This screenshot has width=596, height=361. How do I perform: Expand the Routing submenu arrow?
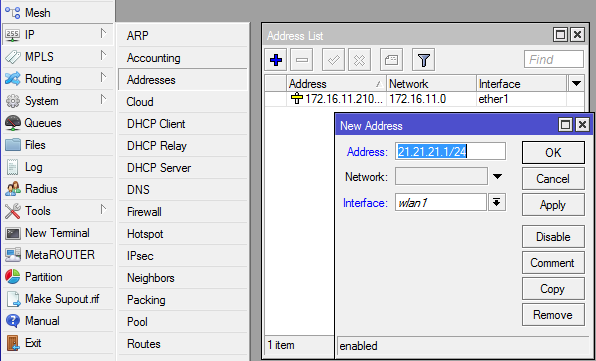click(x=103, y=78)
